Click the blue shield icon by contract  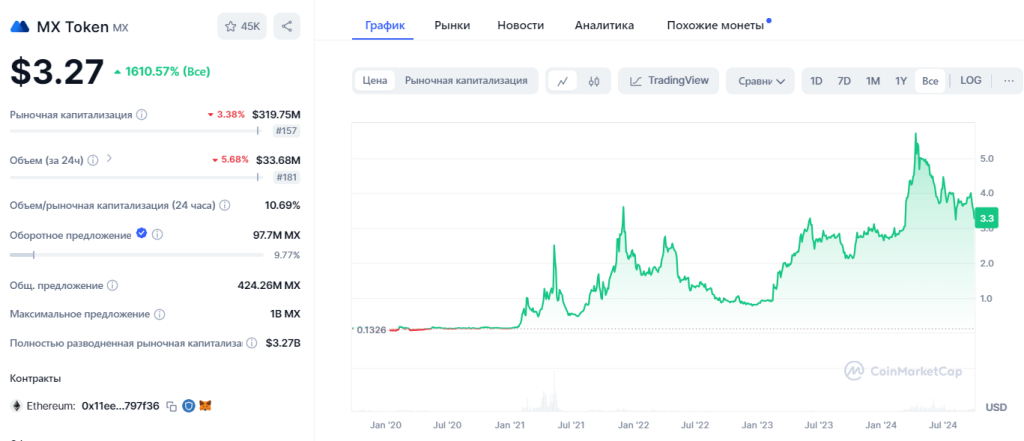click(189, 406)
